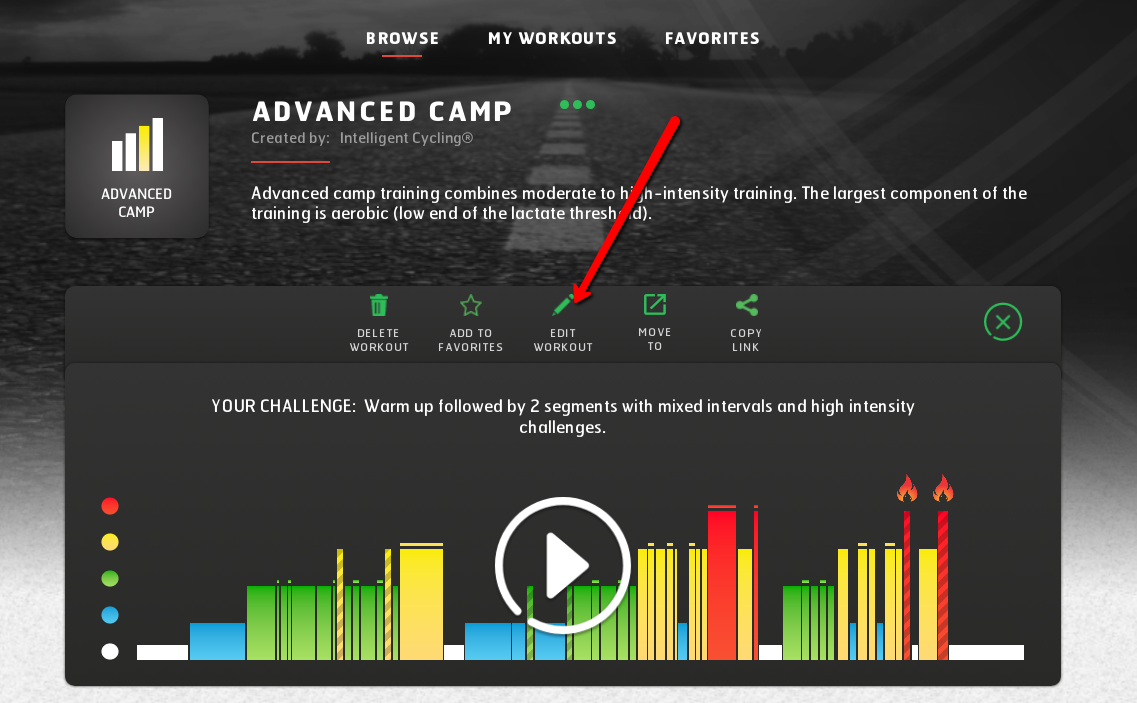The image size is (1137, 703).
Task: Click the Delete Workout trash icon
Action: click(379, 305)
